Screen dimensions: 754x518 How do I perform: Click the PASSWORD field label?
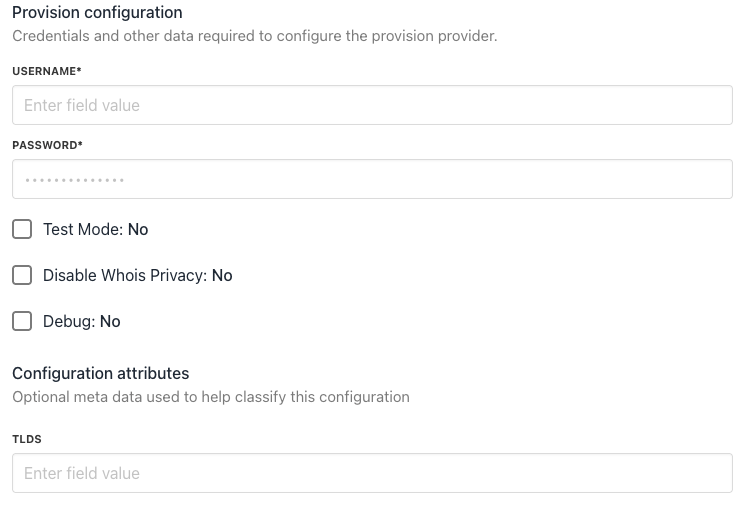pyautogui.click(x=44, y=145)
